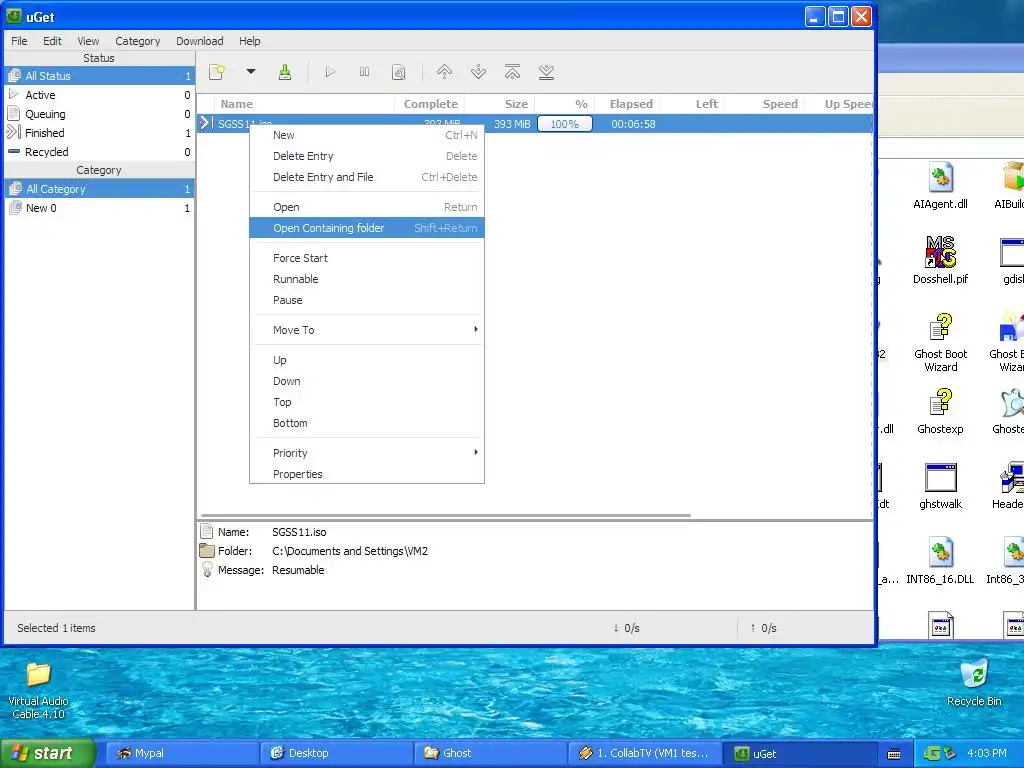This screenshot has height=768, width=1024.
Task: Select the New 0 category
Action: (99, 208)
